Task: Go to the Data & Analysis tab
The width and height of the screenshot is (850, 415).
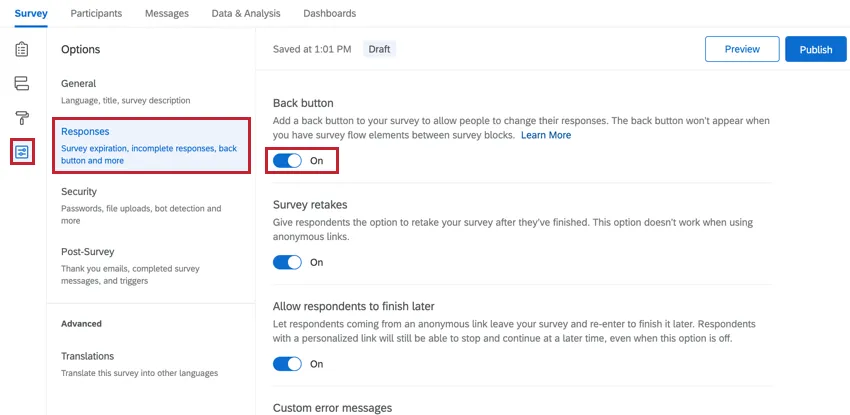Action: [246, 13]
